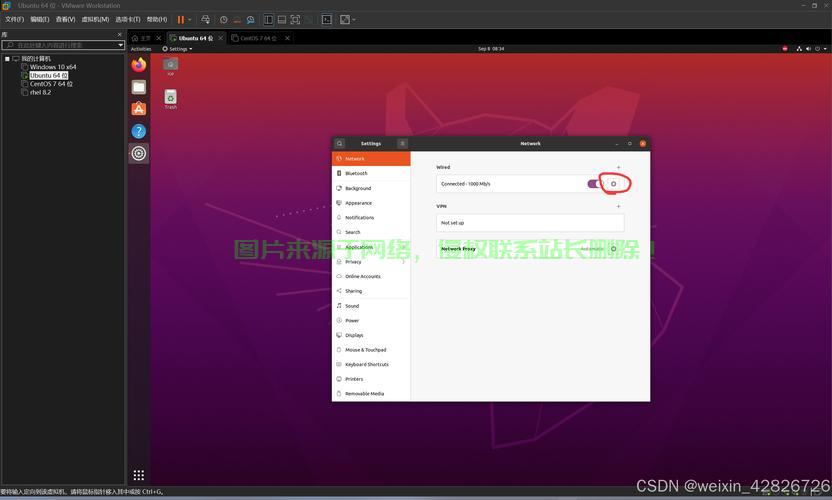Open the wired connection gear settings
This screenshot has height=500, width=832.
(614, 184)
